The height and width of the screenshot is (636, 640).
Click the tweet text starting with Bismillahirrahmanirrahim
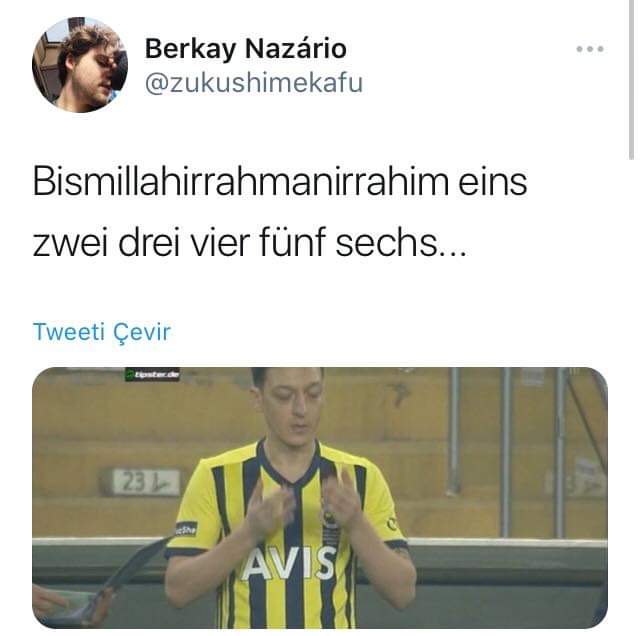(x=280, y=212)
